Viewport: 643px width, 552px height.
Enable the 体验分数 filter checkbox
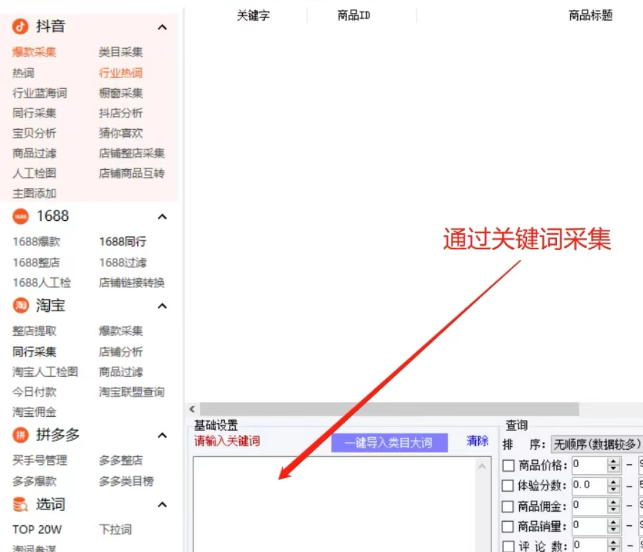[x=508, y=486]
